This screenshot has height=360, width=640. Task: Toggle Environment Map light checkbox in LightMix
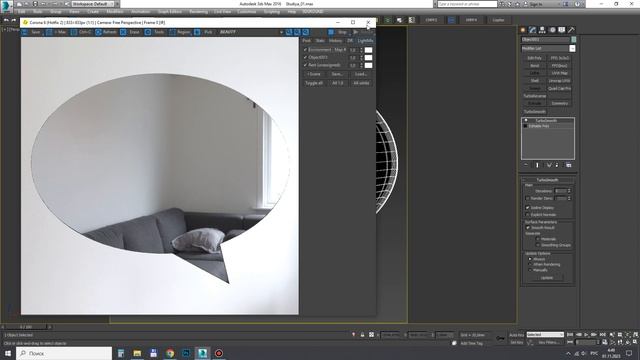tap(305, 50)
